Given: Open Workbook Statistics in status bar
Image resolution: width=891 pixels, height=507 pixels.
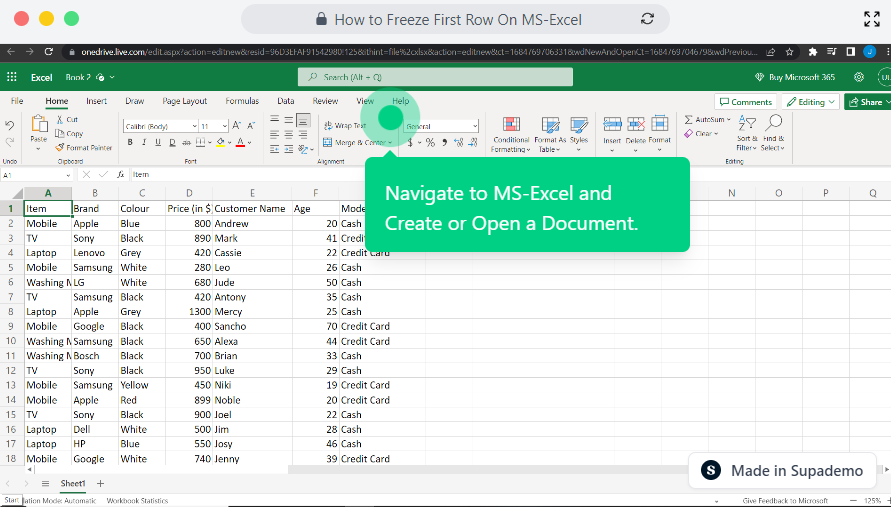Looking at the screenshot, I should [x=138, y=501].
